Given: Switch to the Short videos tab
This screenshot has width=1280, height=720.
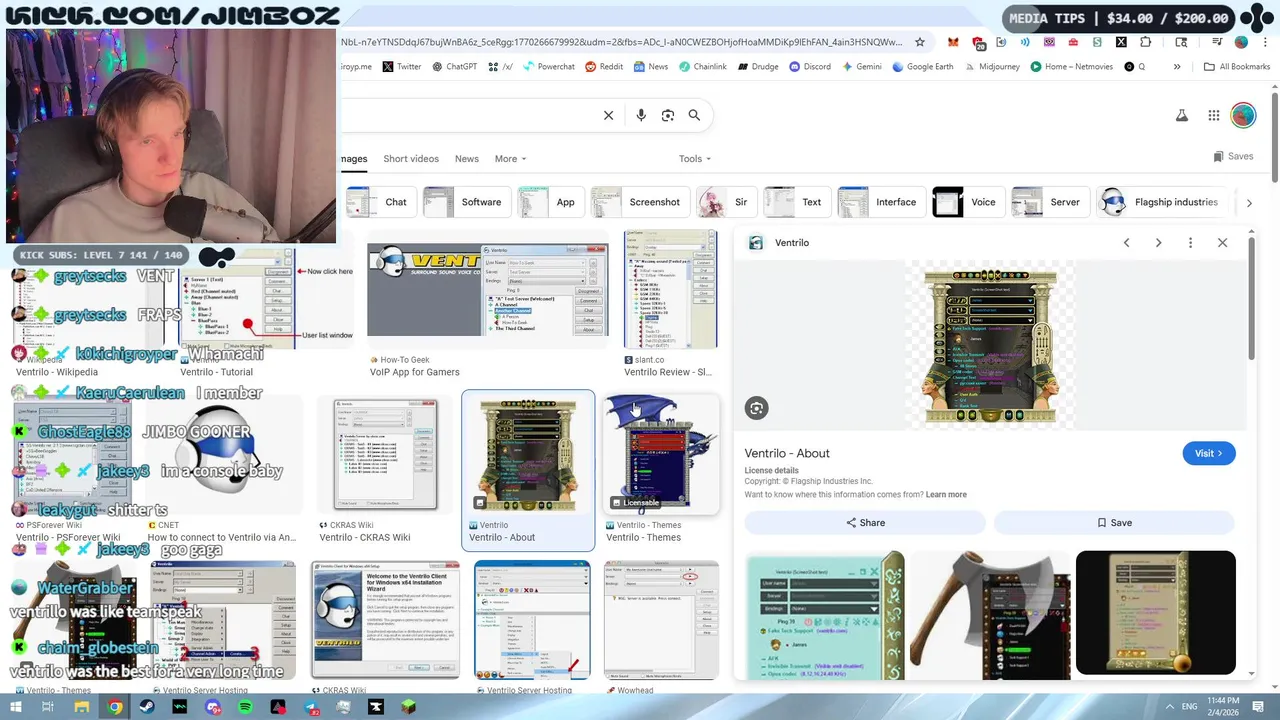Looking at the screenshot, I should (411, 158).
